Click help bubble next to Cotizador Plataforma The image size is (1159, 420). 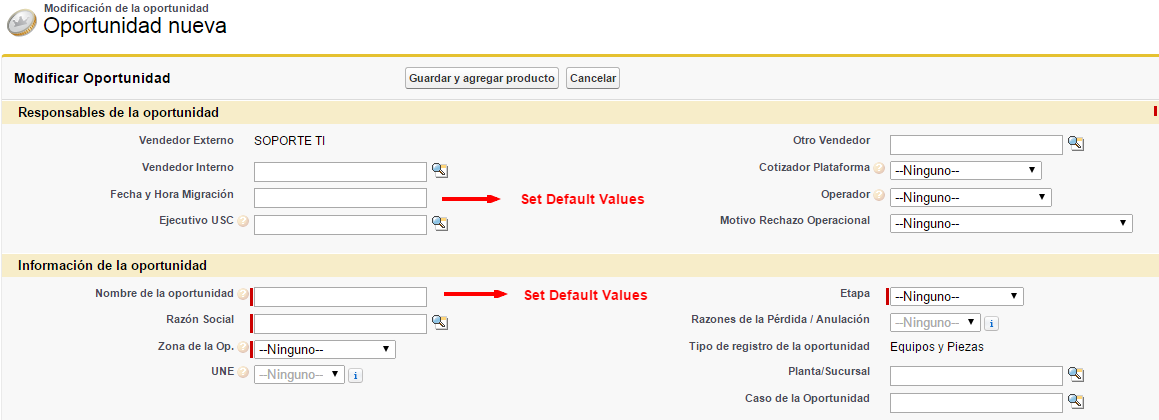879,169
